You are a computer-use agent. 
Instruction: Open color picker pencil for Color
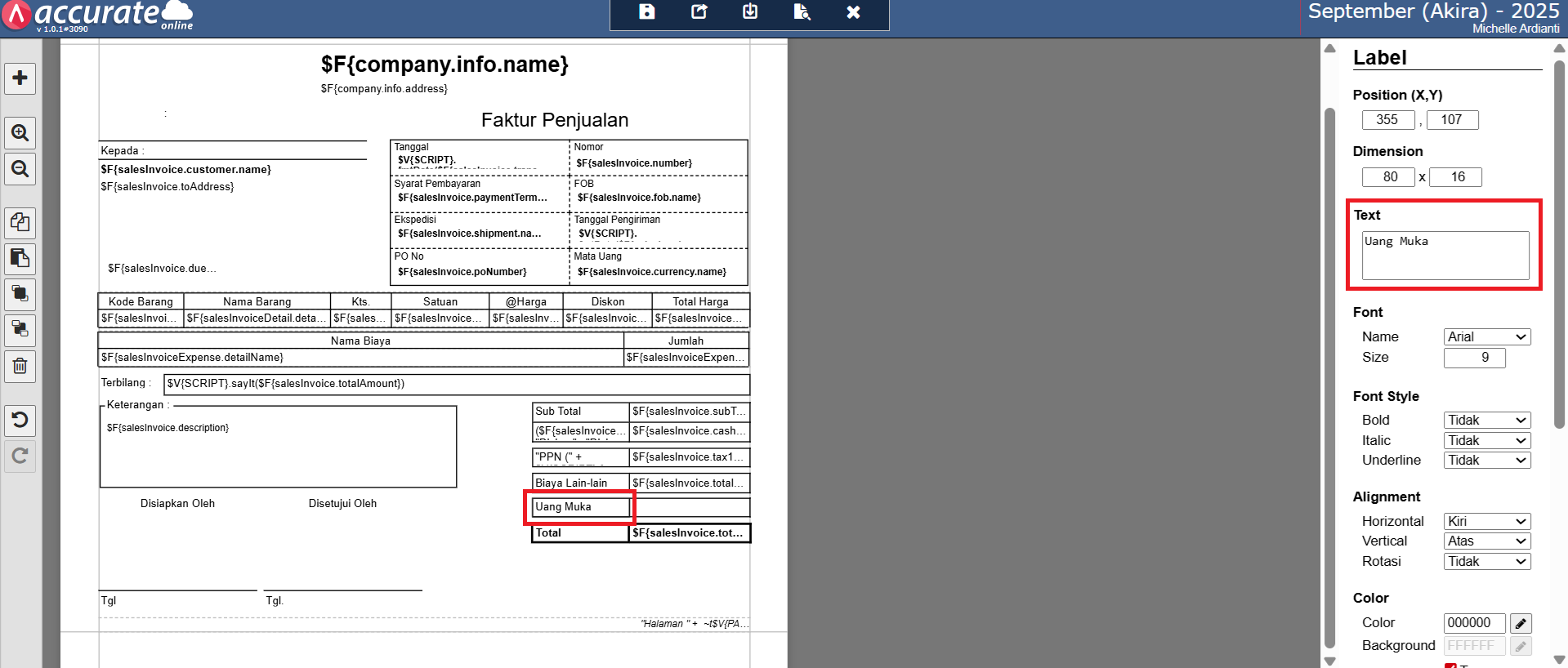point(1520,623)
